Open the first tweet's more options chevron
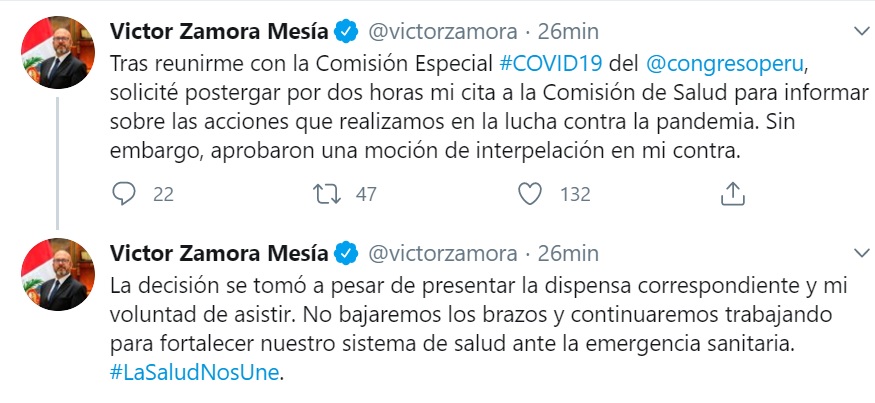This screenshot has height=403, width=875. click(x=857, y=27)
